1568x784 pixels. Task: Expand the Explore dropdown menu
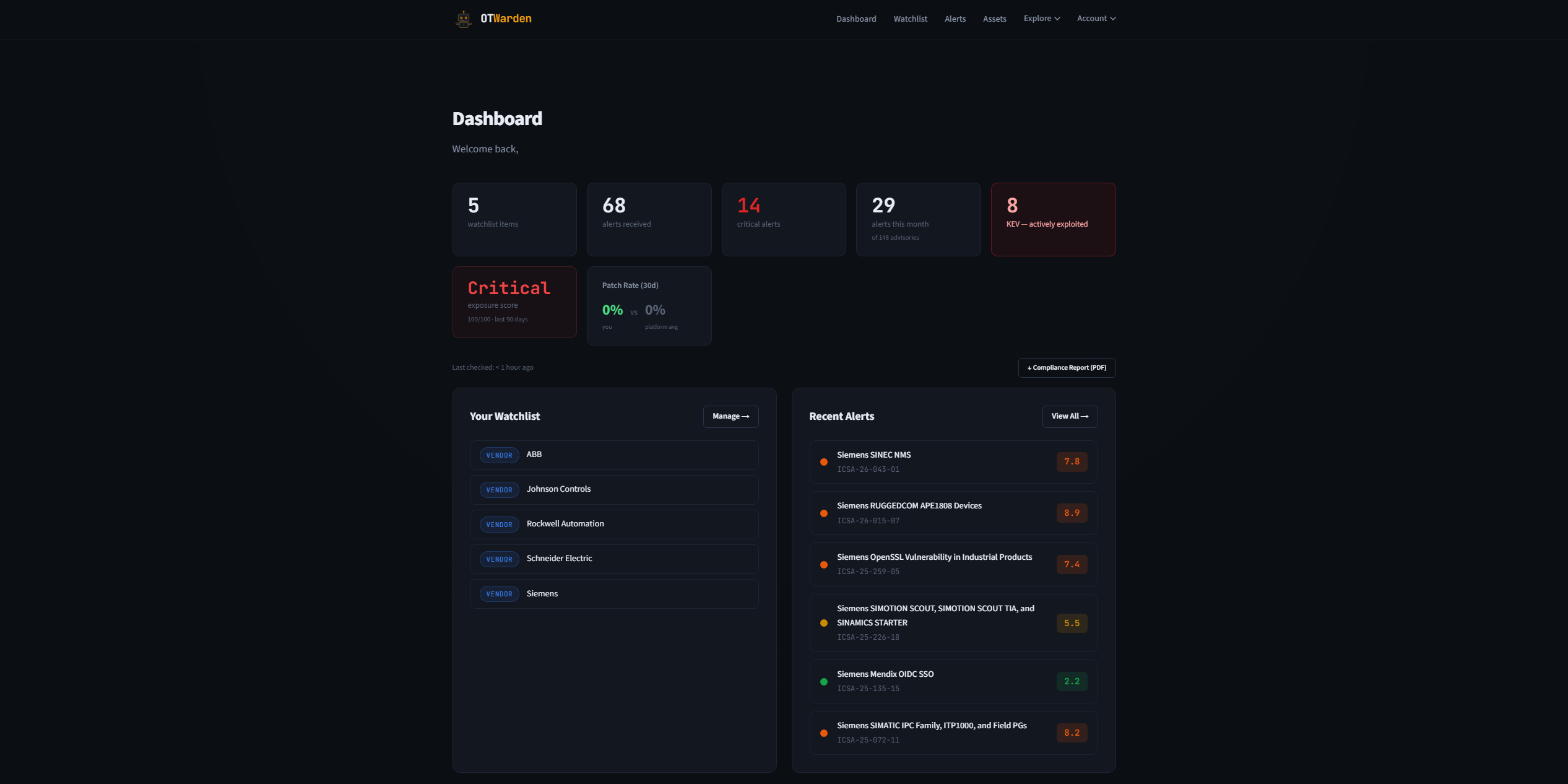click(x=1042, y=19)
